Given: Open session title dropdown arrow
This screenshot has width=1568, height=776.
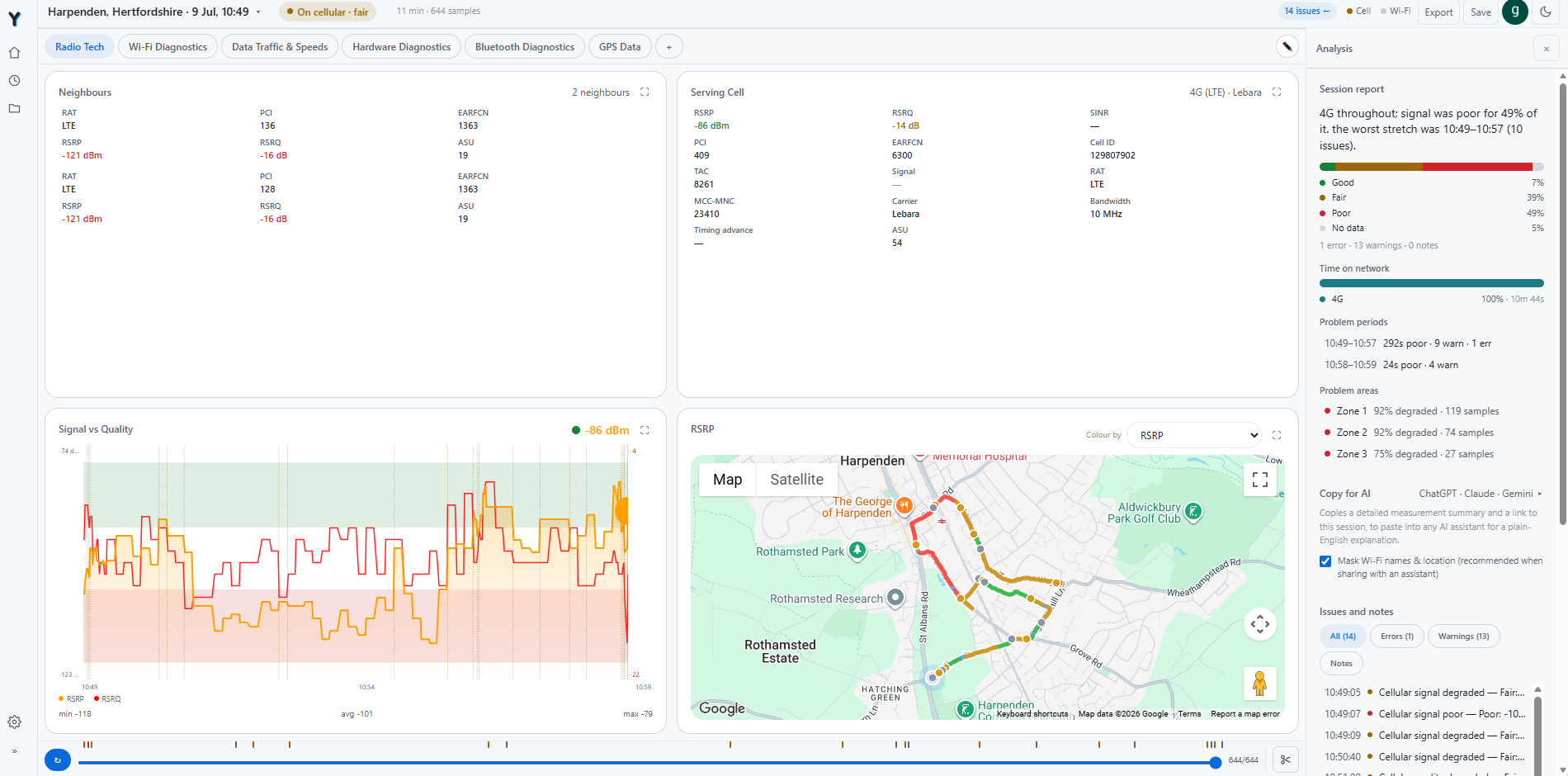Looking at the screenshot, I should point(258,12).
